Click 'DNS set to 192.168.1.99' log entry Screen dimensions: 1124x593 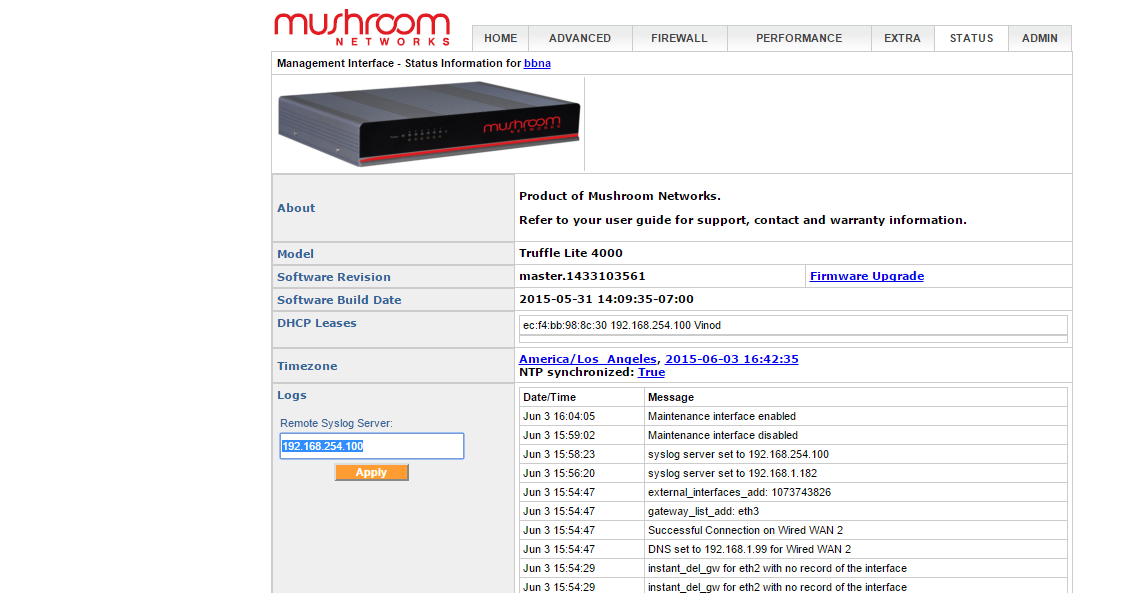(749, 549)
